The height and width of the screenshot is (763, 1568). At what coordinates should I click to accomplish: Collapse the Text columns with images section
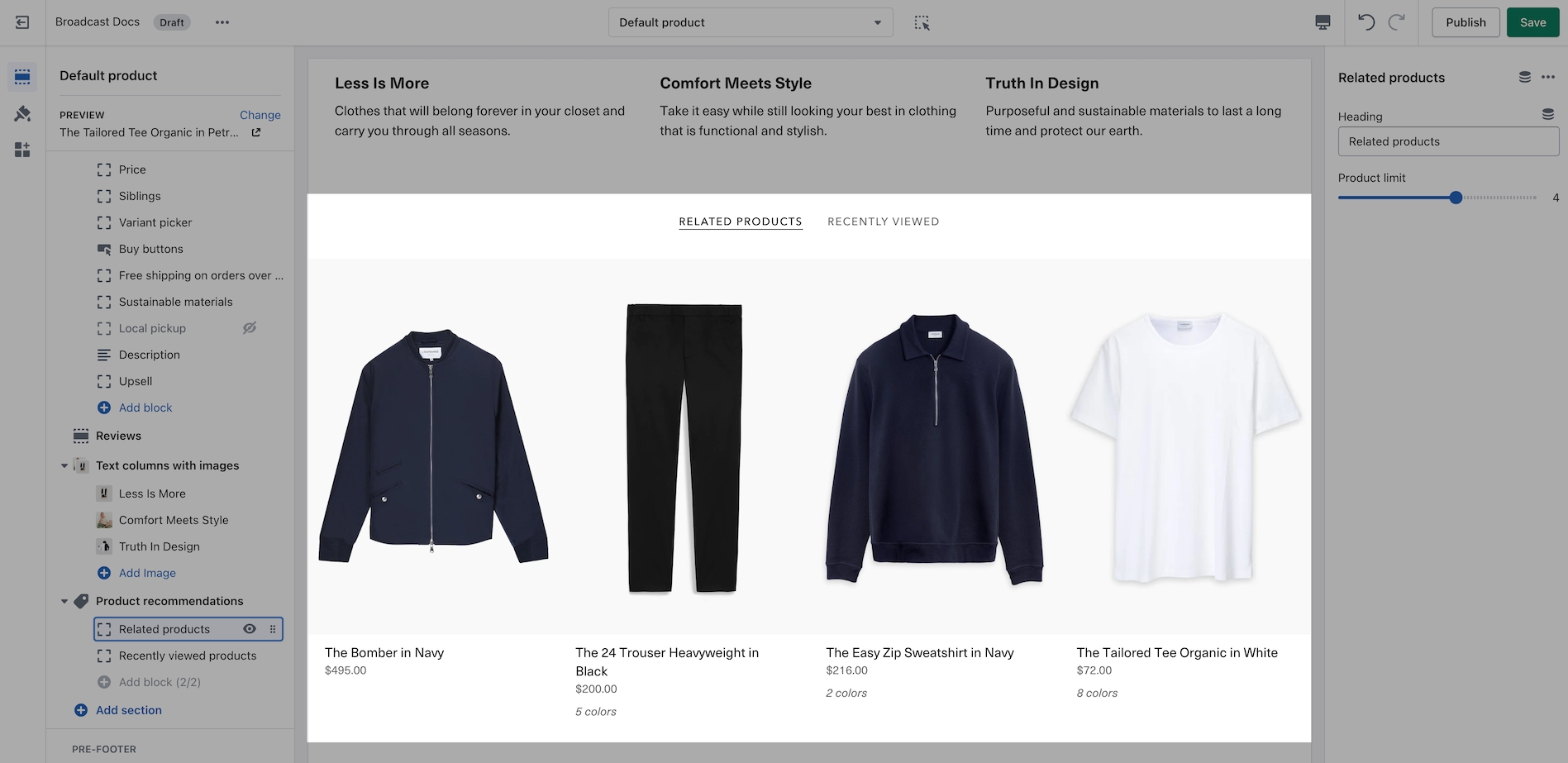click(x=64, y=465)
